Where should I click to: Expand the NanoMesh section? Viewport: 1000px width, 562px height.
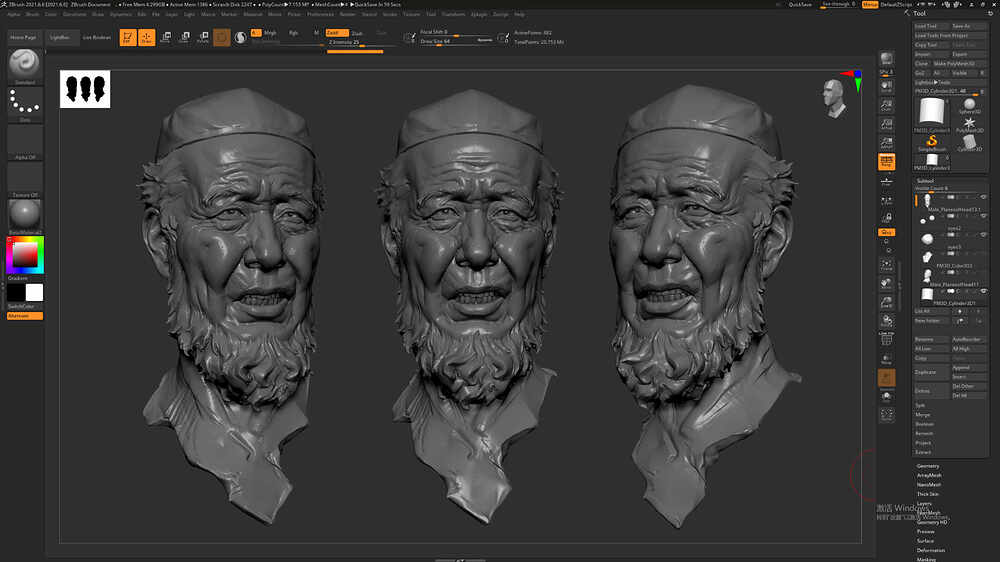929,485
